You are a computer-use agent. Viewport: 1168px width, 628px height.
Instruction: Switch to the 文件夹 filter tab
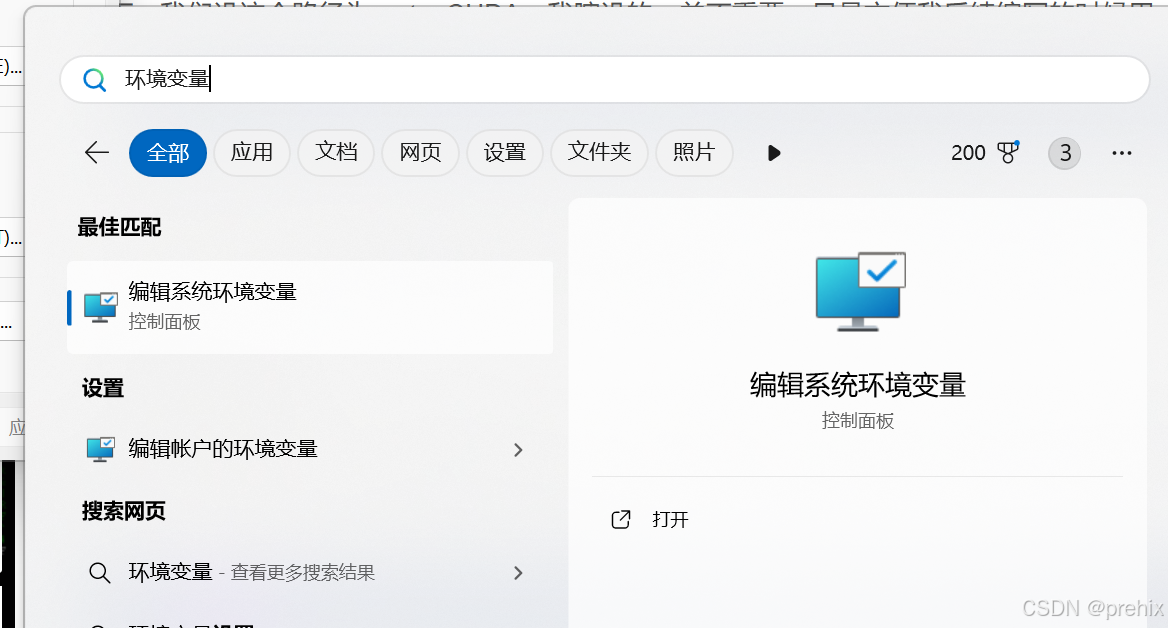click(599, 153)
